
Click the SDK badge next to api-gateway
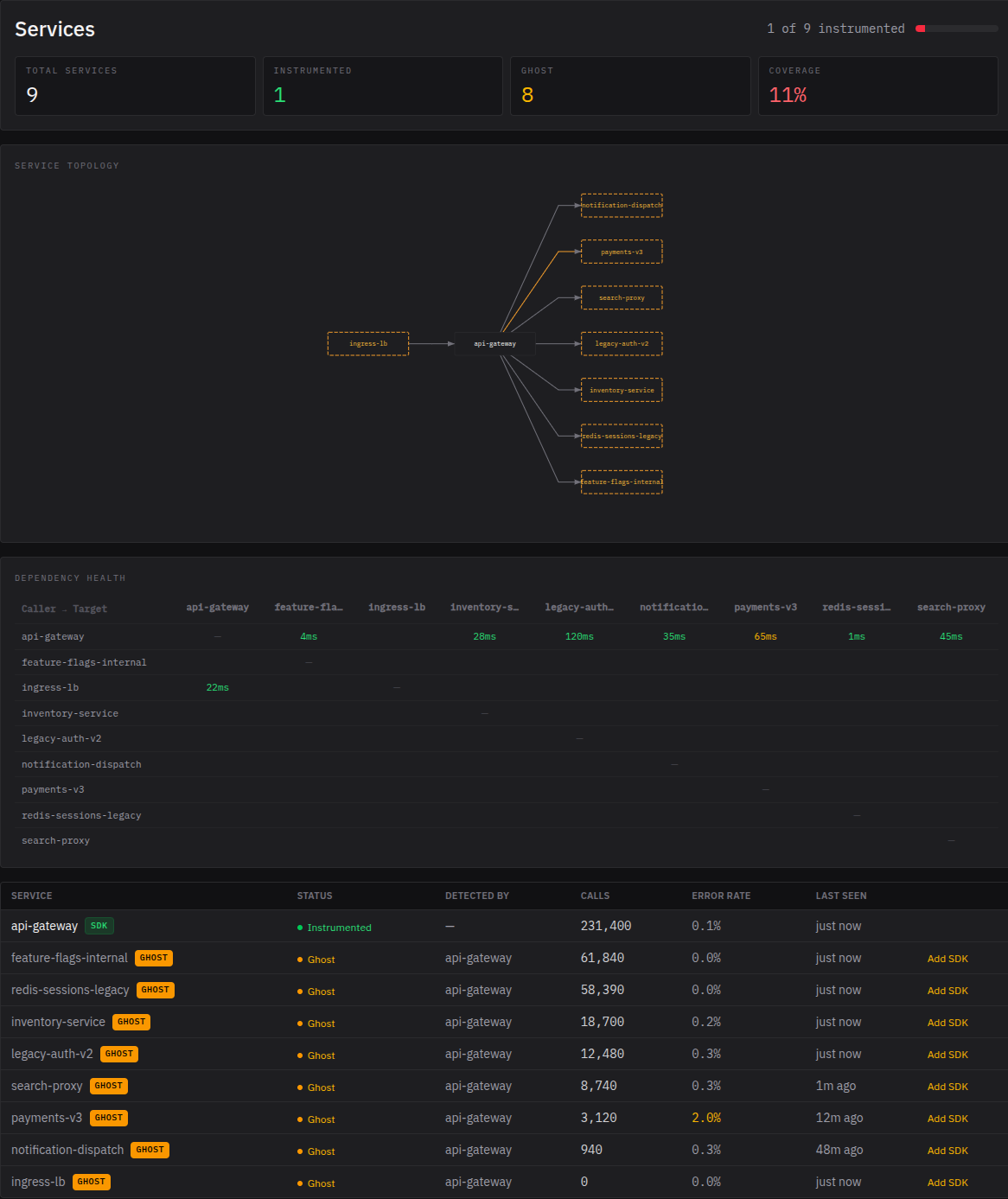click(x=99, y=926)
